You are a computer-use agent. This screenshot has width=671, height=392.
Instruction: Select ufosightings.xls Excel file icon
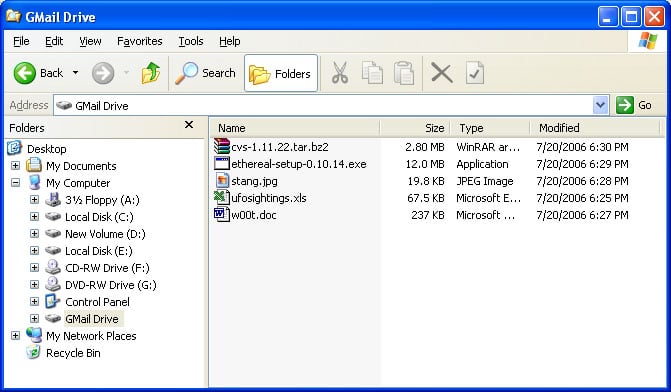[x=221, y=197]
